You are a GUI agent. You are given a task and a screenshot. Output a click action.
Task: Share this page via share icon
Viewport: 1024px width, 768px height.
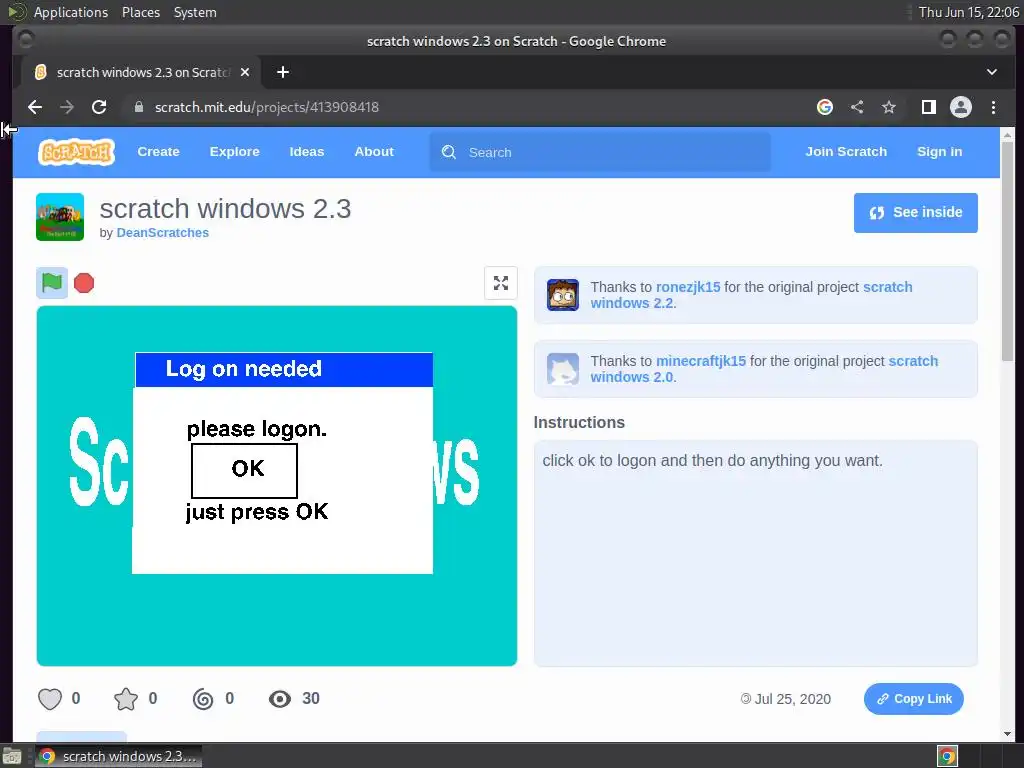tap(857, 107)
